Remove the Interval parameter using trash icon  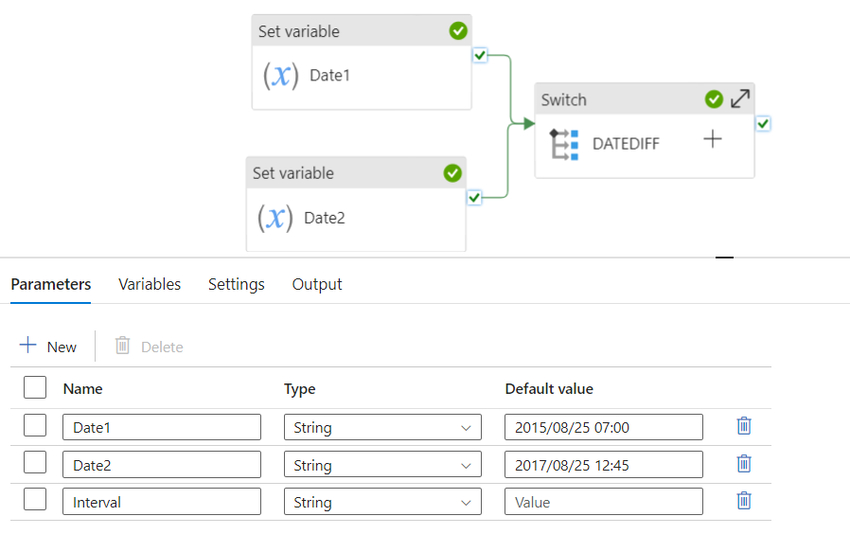point(744,500)
